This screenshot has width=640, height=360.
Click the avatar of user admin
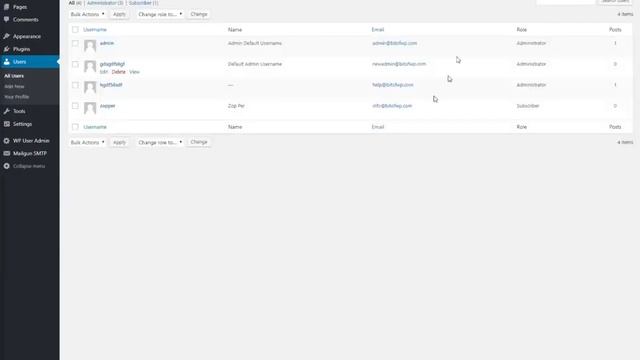pos(90,46)
